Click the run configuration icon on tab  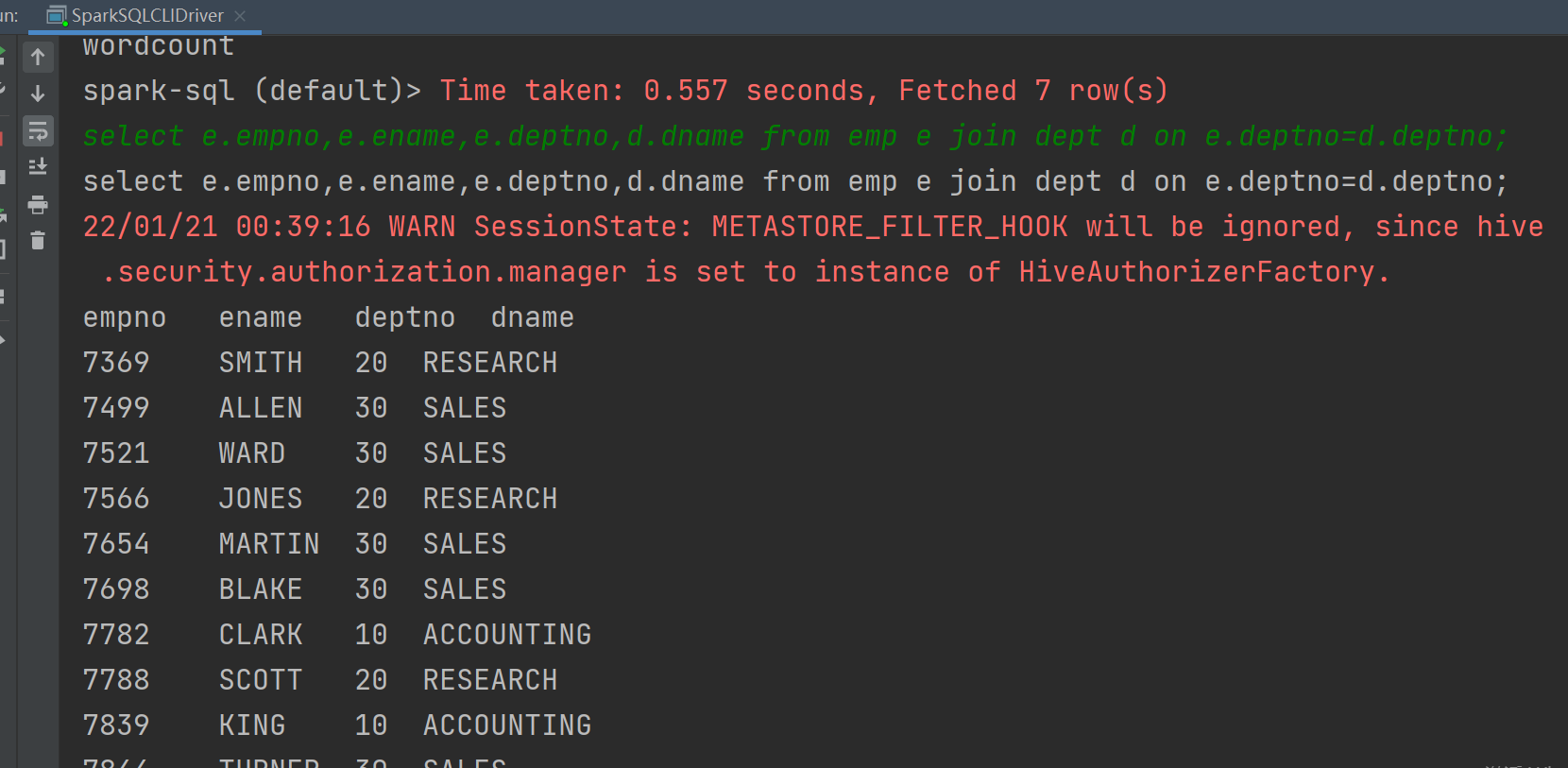[57, 16]
